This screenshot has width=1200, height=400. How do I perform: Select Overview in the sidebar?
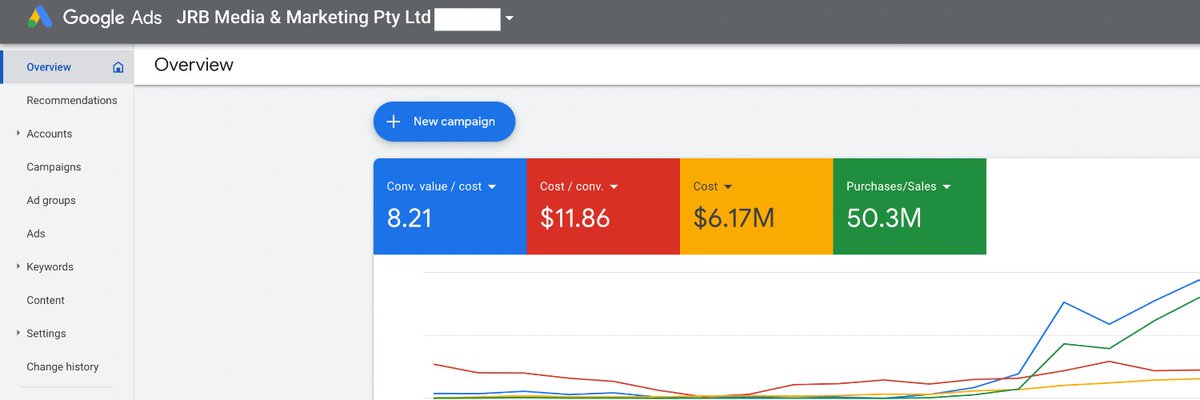coord(67,67)
